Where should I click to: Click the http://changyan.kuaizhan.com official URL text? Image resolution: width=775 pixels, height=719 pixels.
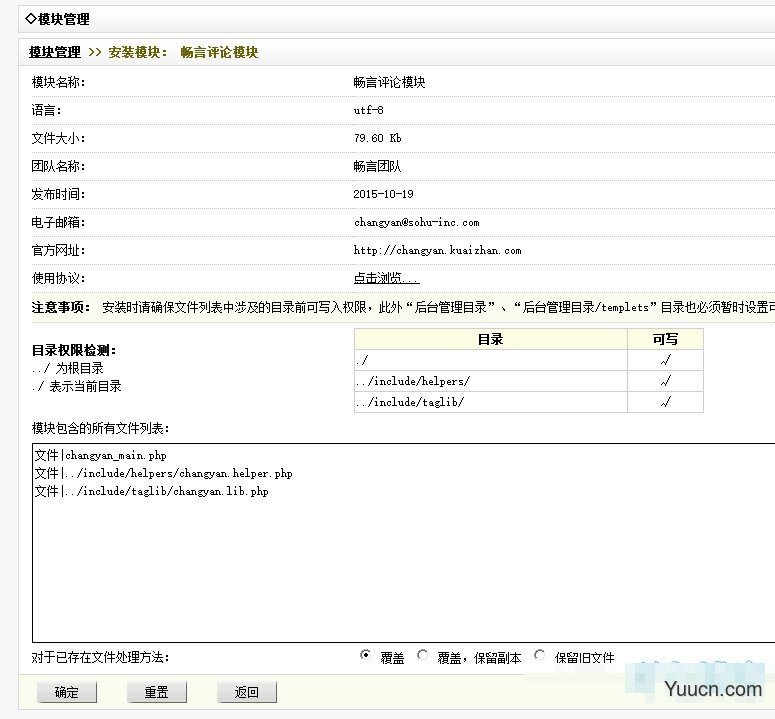click(x=437, y=250)
